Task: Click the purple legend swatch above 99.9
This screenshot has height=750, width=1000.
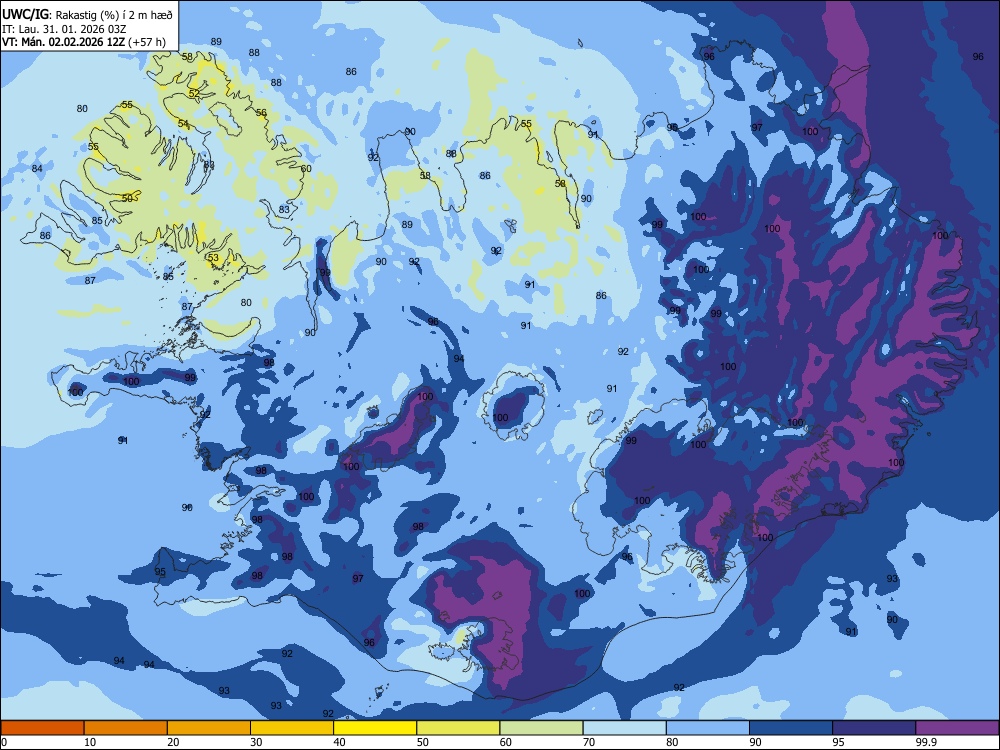Action: coord(957,728)
